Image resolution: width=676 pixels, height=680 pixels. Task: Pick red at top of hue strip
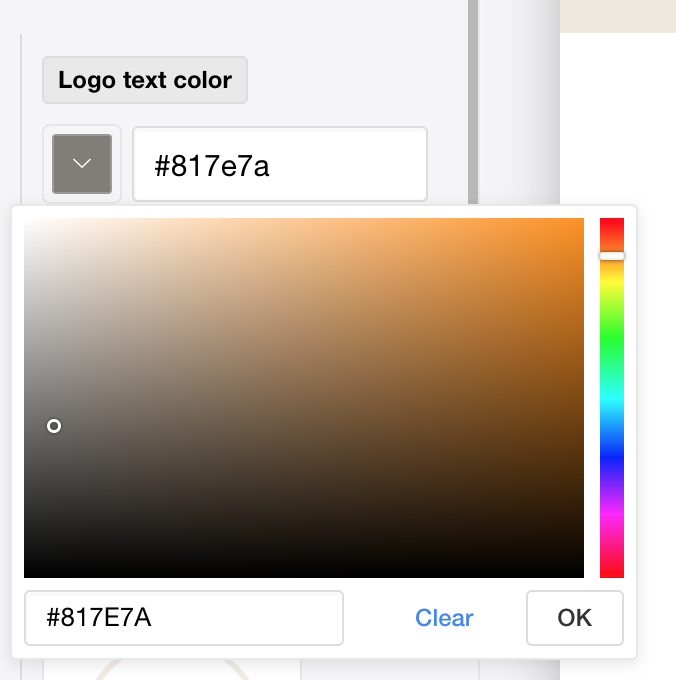612,222
